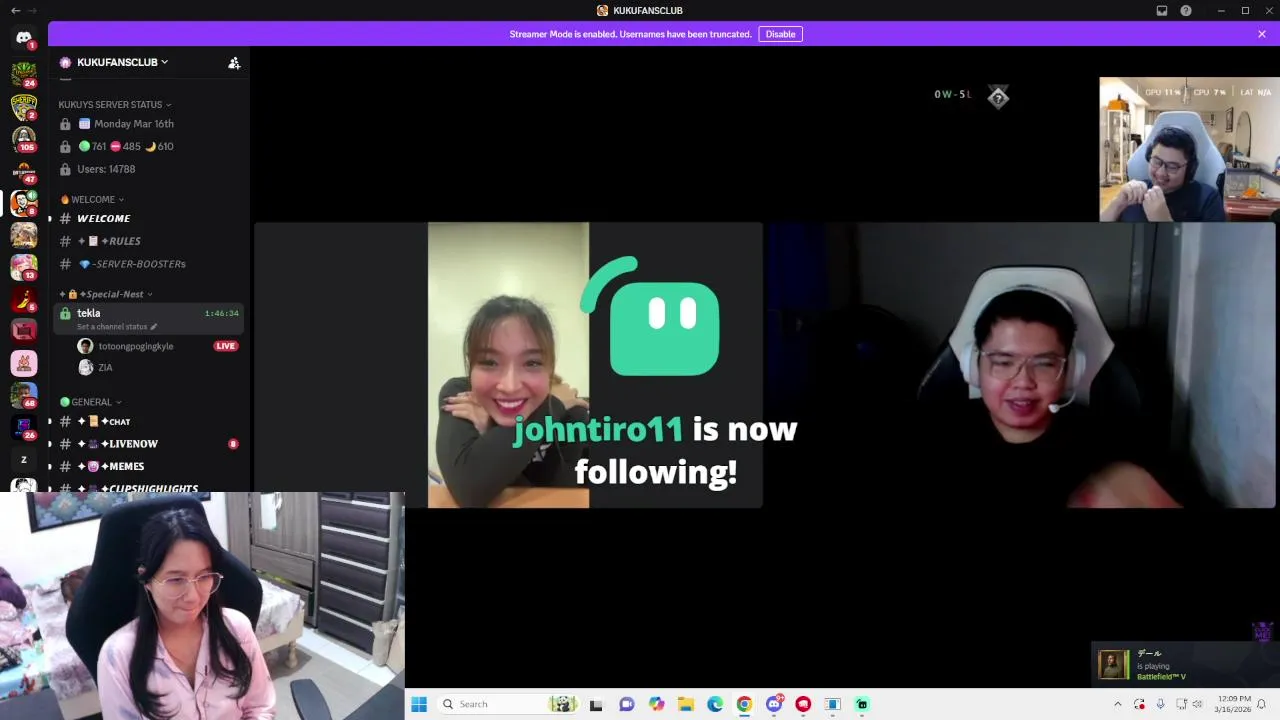Launch Copilot from the taskbar

point(656,704)
